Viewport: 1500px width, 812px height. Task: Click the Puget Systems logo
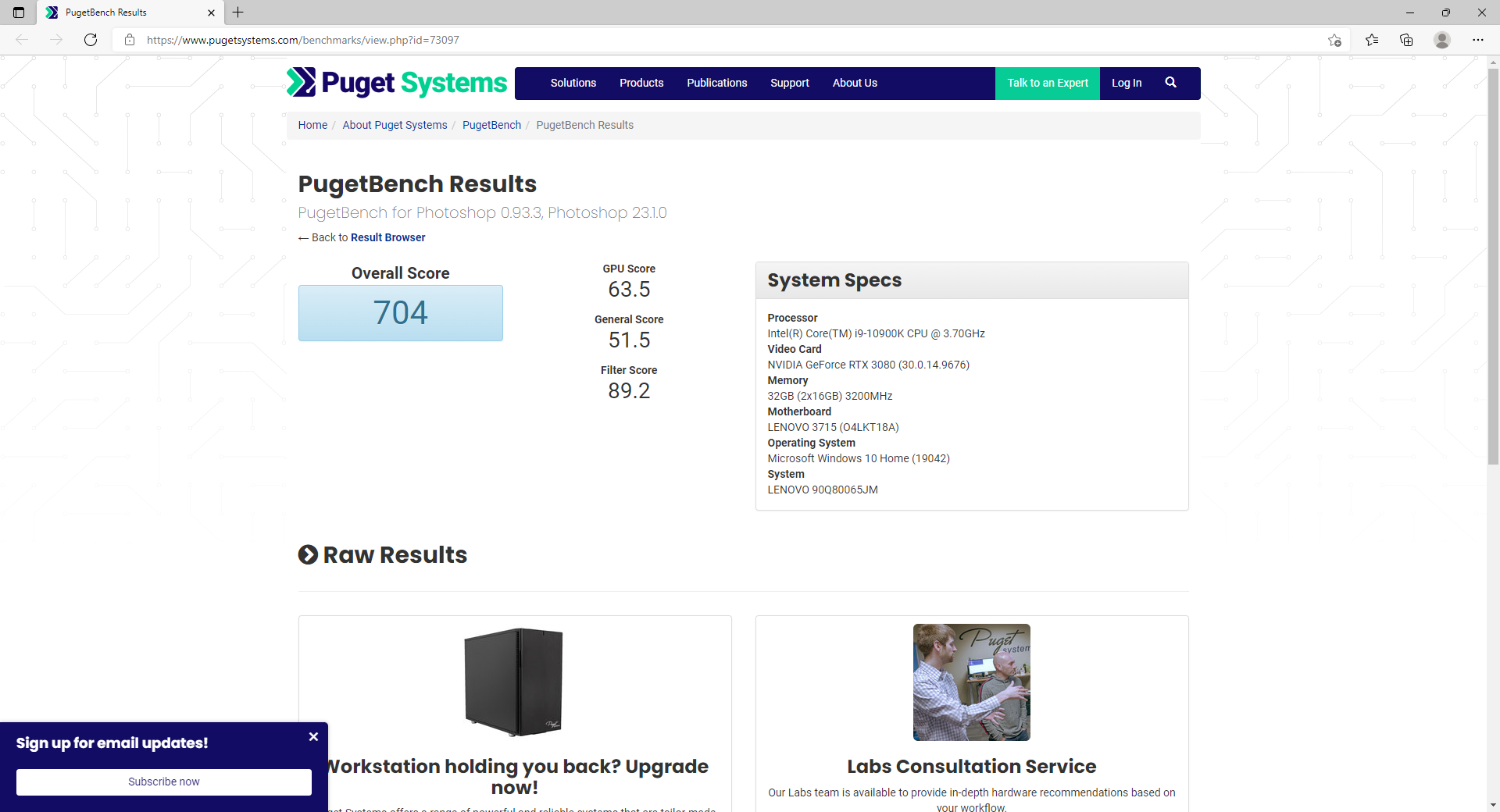pos(397,83)
